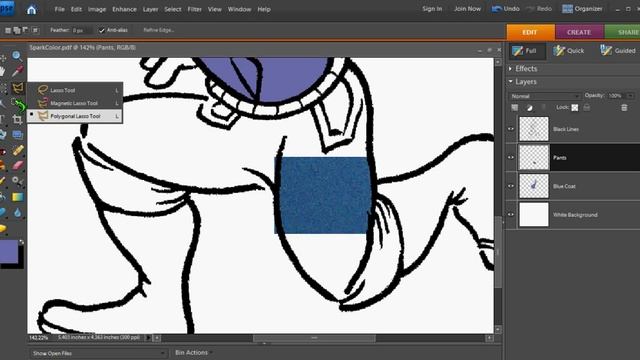Select the Healing Brush bandage tool
The width and height of the screenshot is (640, 360).
point(18,150)
